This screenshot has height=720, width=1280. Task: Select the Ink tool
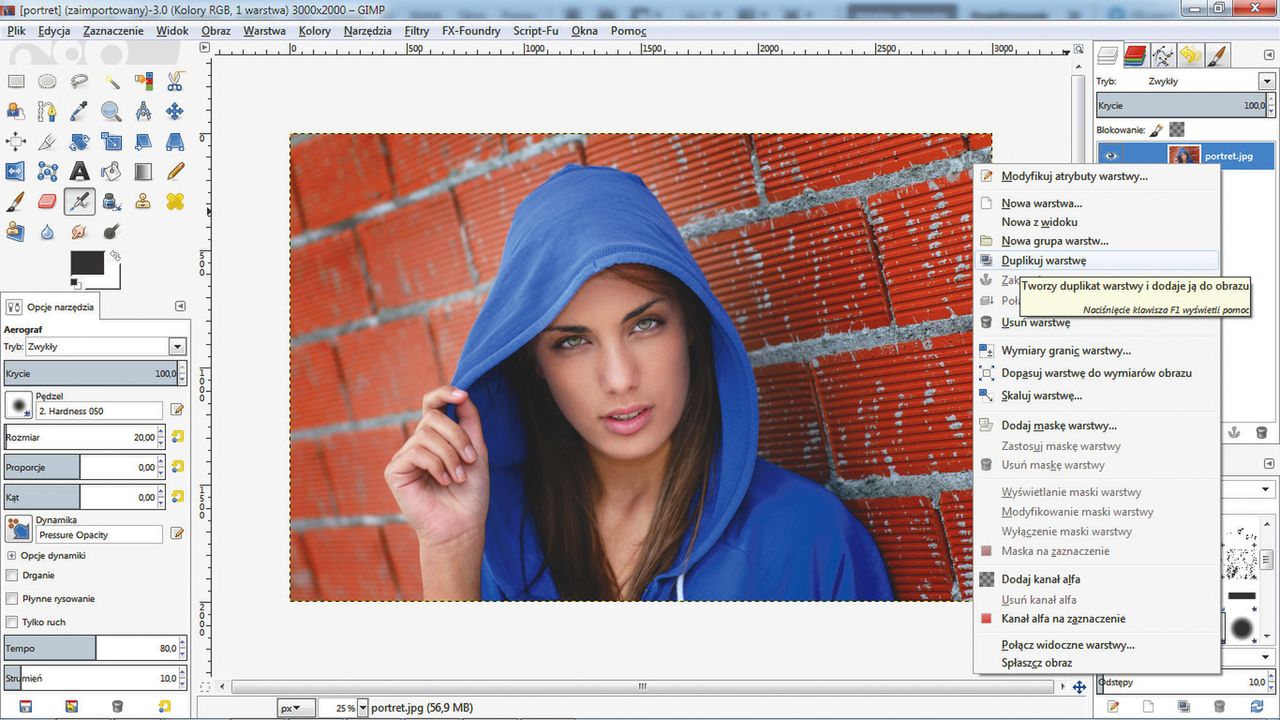(x=111, y=201)
